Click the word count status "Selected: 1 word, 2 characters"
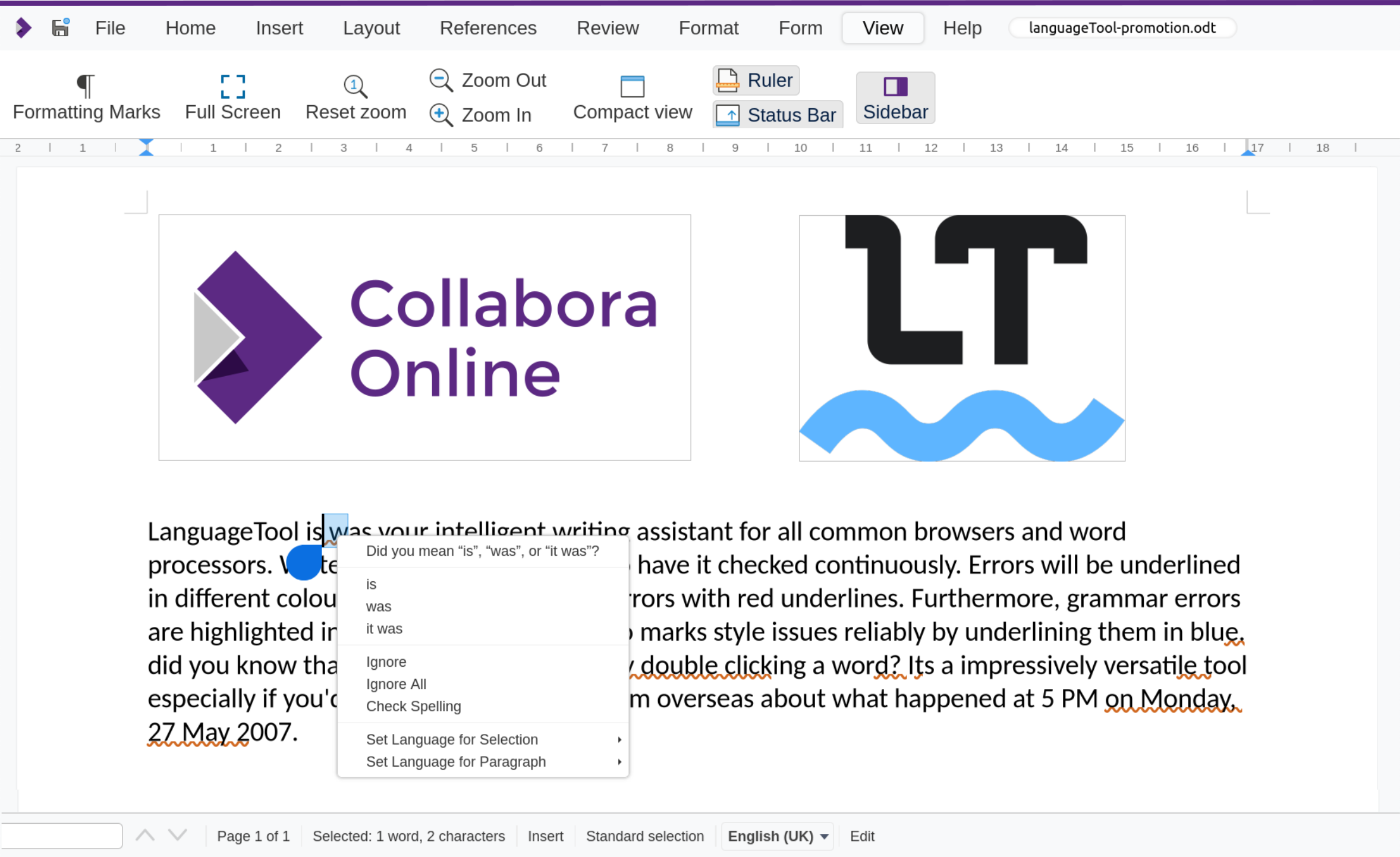1400x857 pixels. [x=408, y=836]
